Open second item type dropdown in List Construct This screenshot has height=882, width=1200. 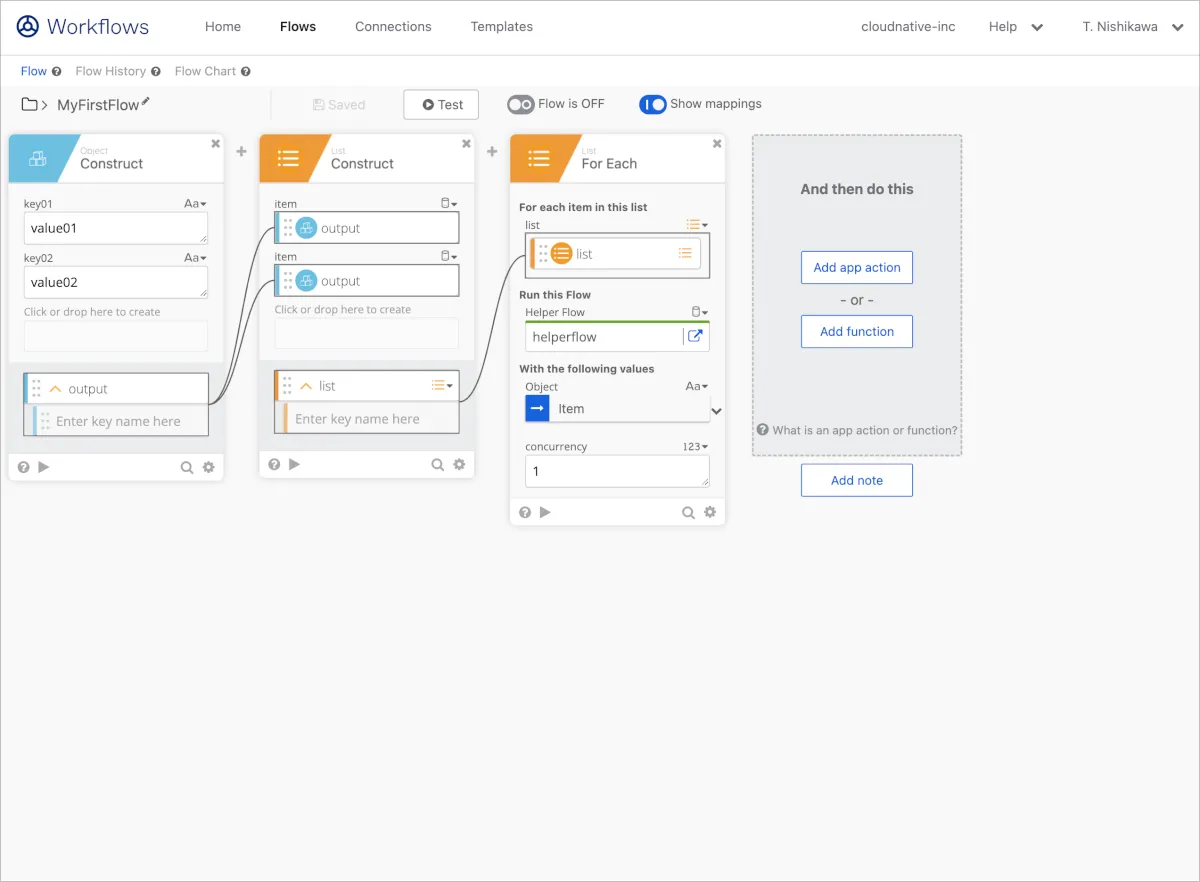click(x=449, y=256)
